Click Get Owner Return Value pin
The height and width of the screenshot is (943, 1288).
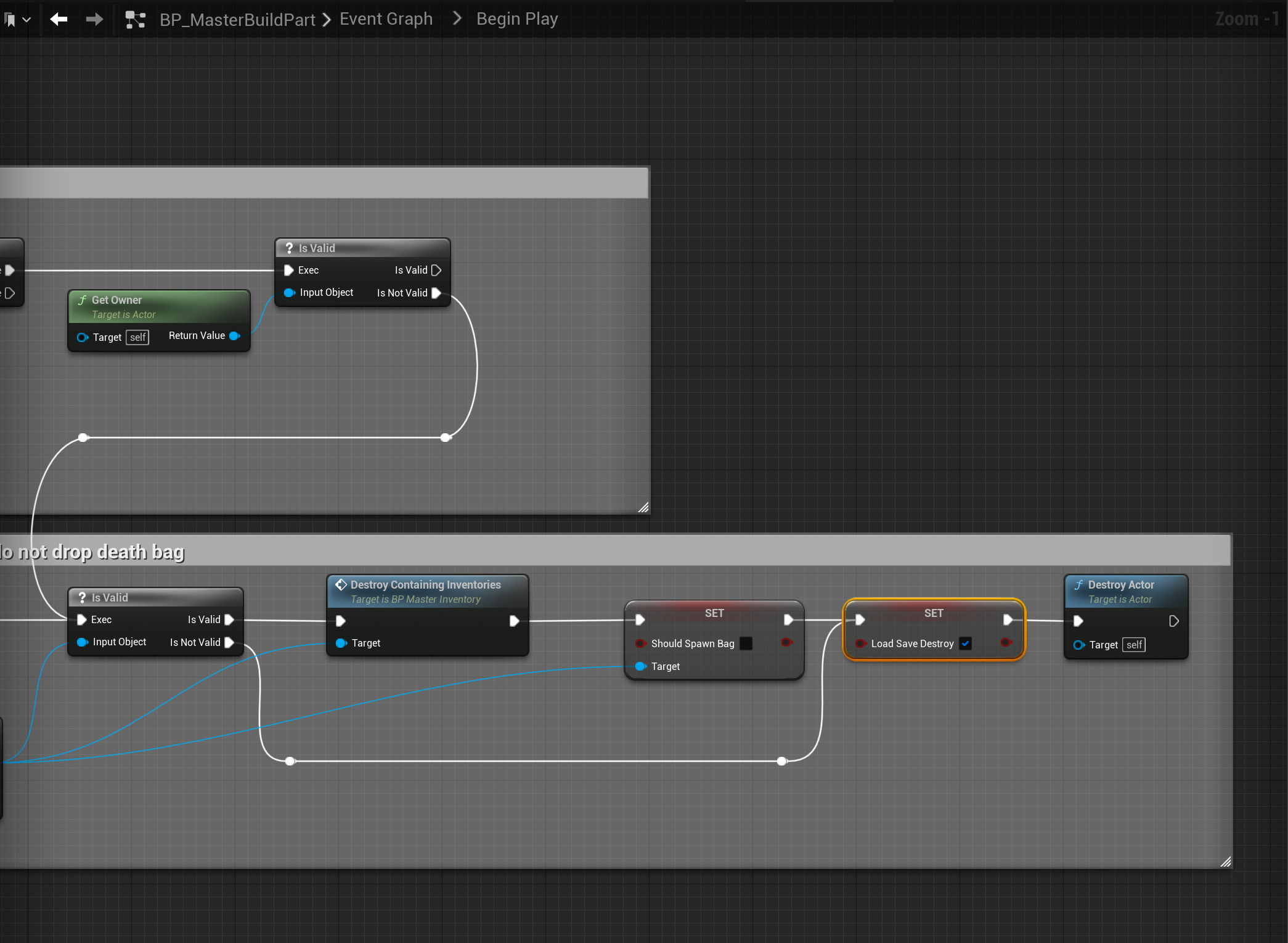point(235,336)
